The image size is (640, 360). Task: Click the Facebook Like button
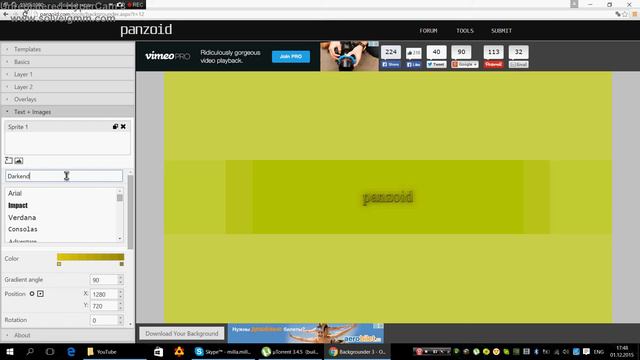pyautogui.click(x=413, y=64)
